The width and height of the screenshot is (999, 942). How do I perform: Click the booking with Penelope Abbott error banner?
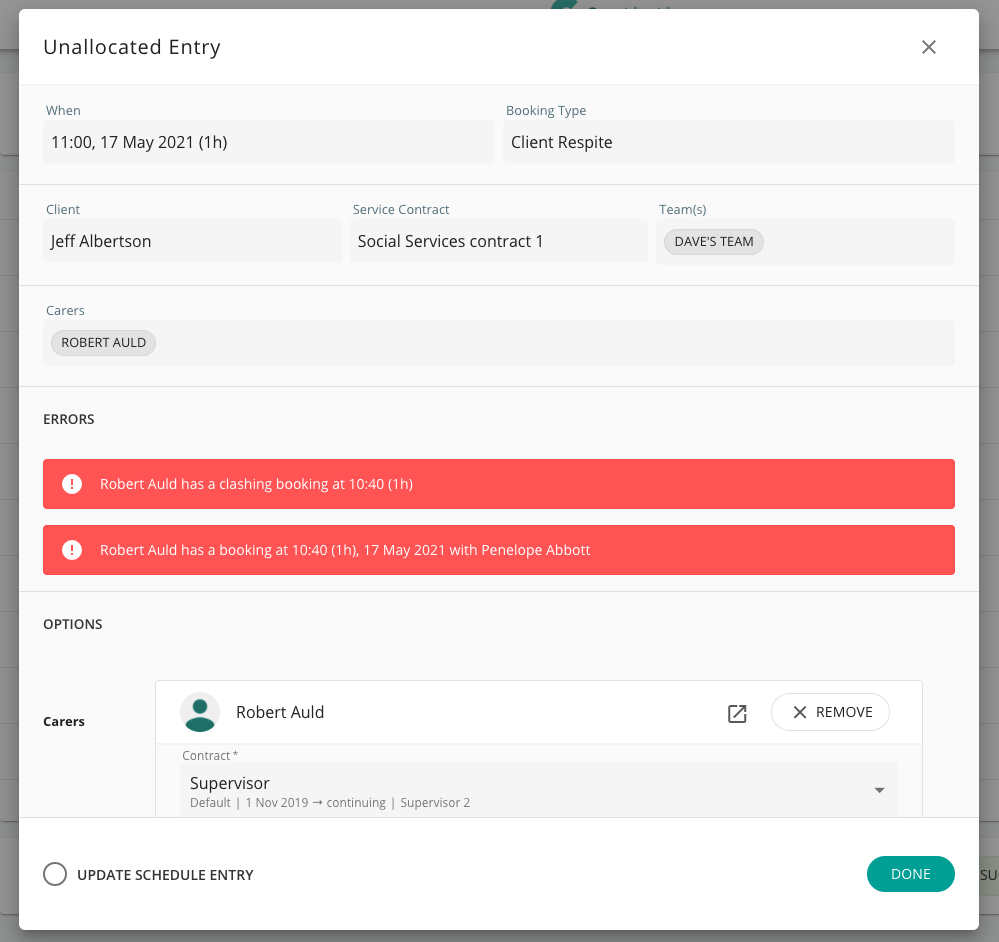click(498, 550)
